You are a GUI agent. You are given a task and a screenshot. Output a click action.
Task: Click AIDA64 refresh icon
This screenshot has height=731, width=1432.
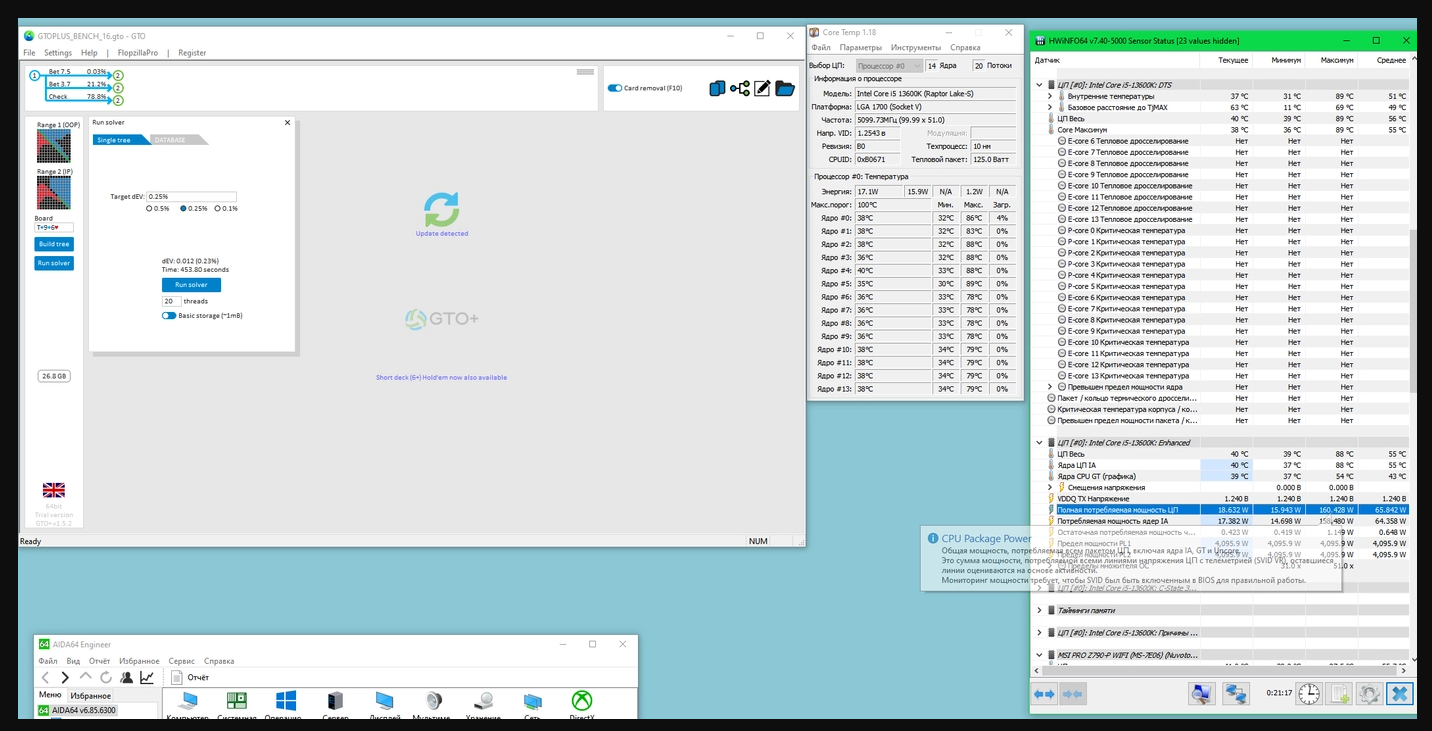click(x=105, y=678)
